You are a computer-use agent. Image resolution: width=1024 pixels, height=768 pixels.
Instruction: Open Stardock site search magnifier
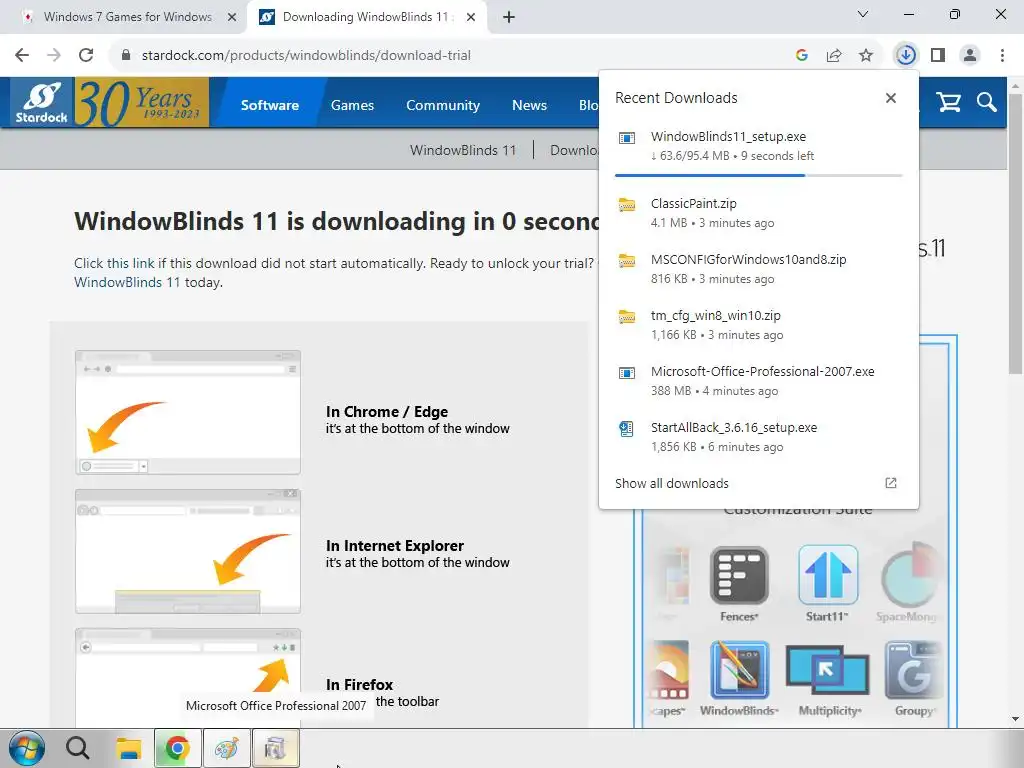986,102
